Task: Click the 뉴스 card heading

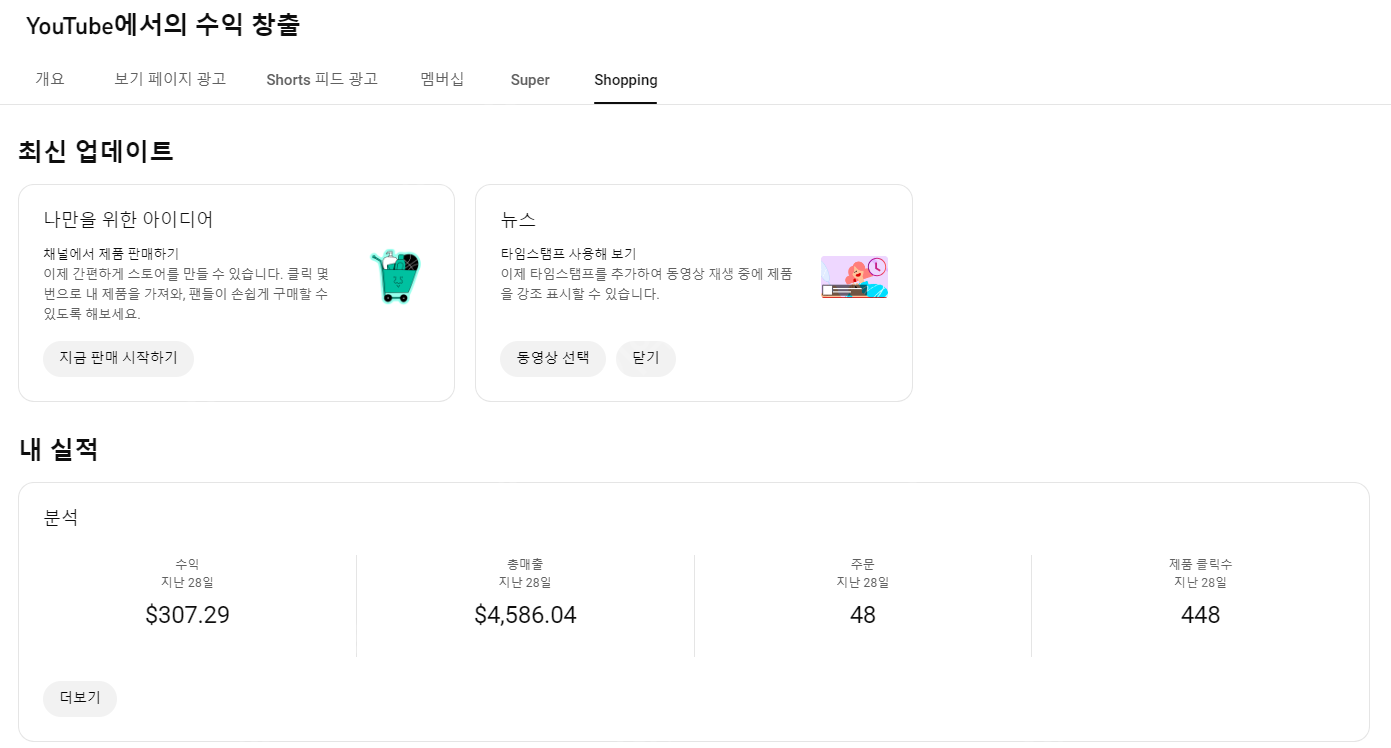Action: [516, 218]
